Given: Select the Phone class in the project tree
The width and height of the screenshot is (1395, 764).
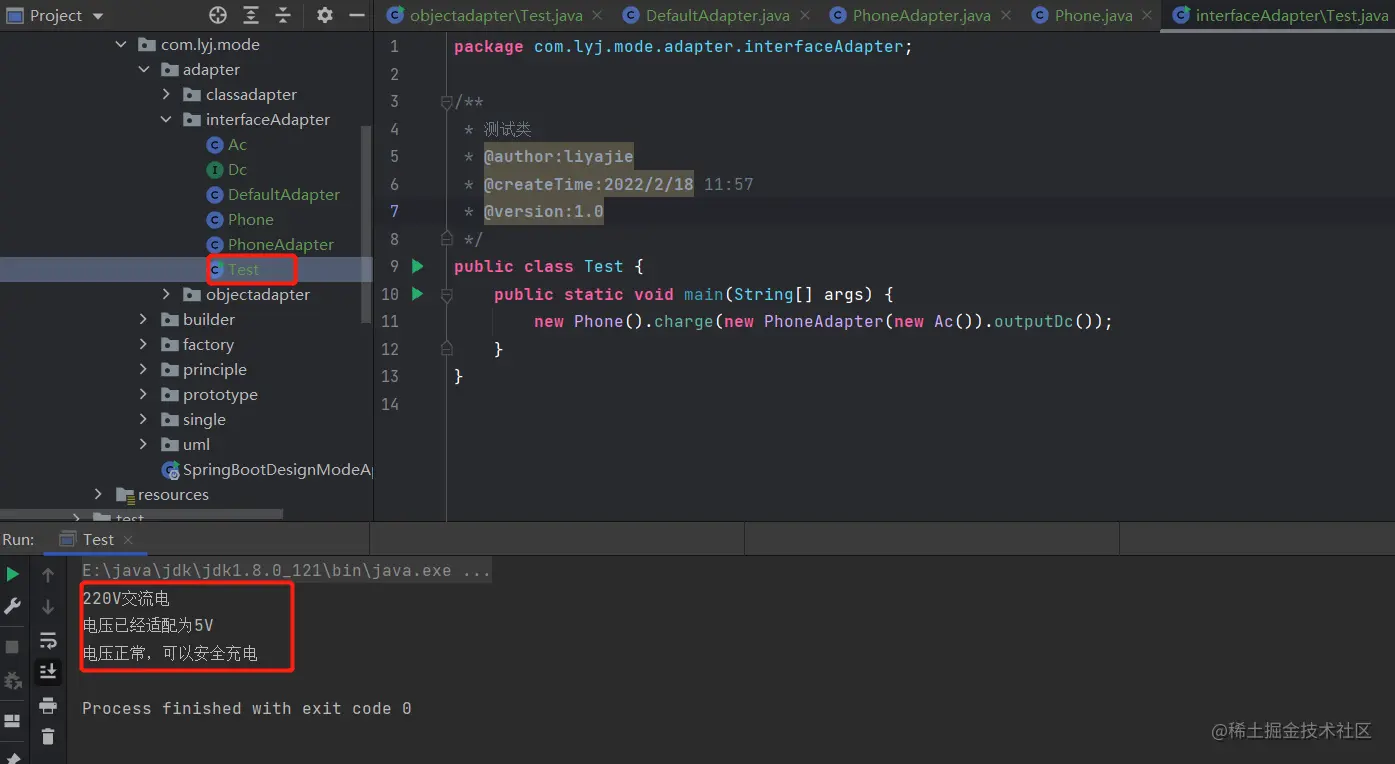Looking at the screenshot, I should pos(240,219).
